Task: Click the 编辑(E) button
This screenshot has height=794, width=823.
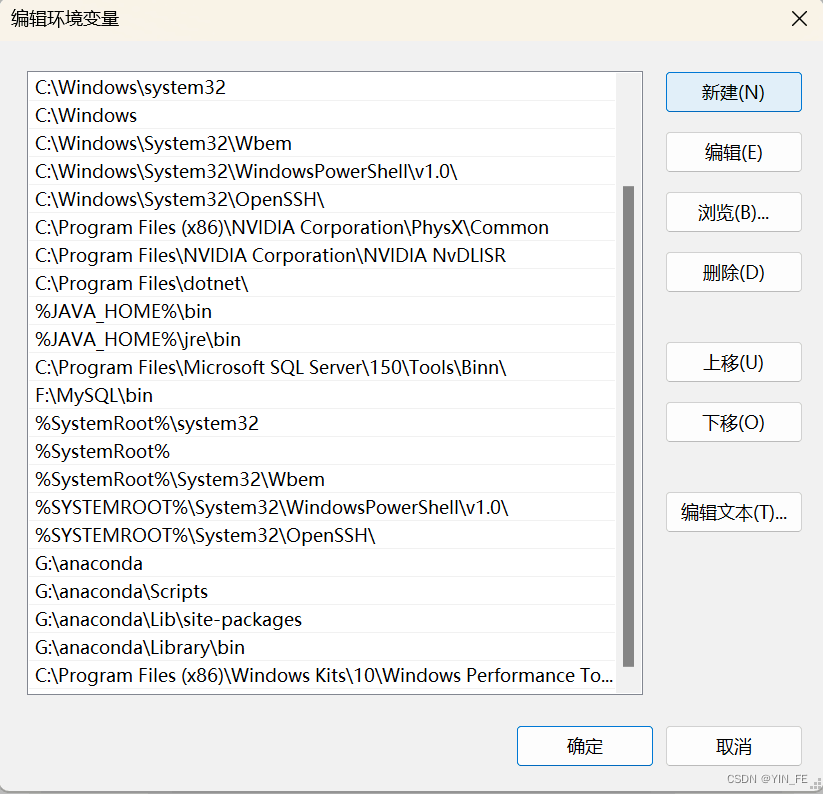Action: 733,152
